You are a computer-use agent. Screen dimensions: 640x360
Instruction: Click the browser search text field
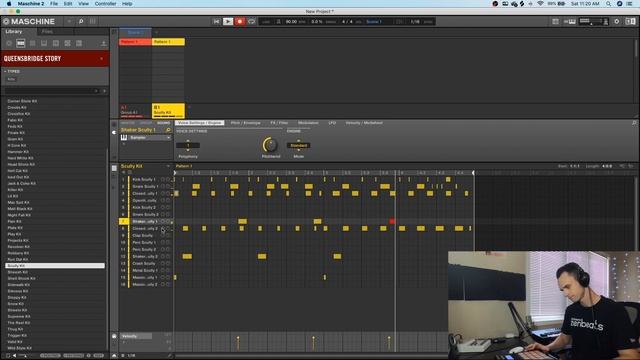coord(49,91)
